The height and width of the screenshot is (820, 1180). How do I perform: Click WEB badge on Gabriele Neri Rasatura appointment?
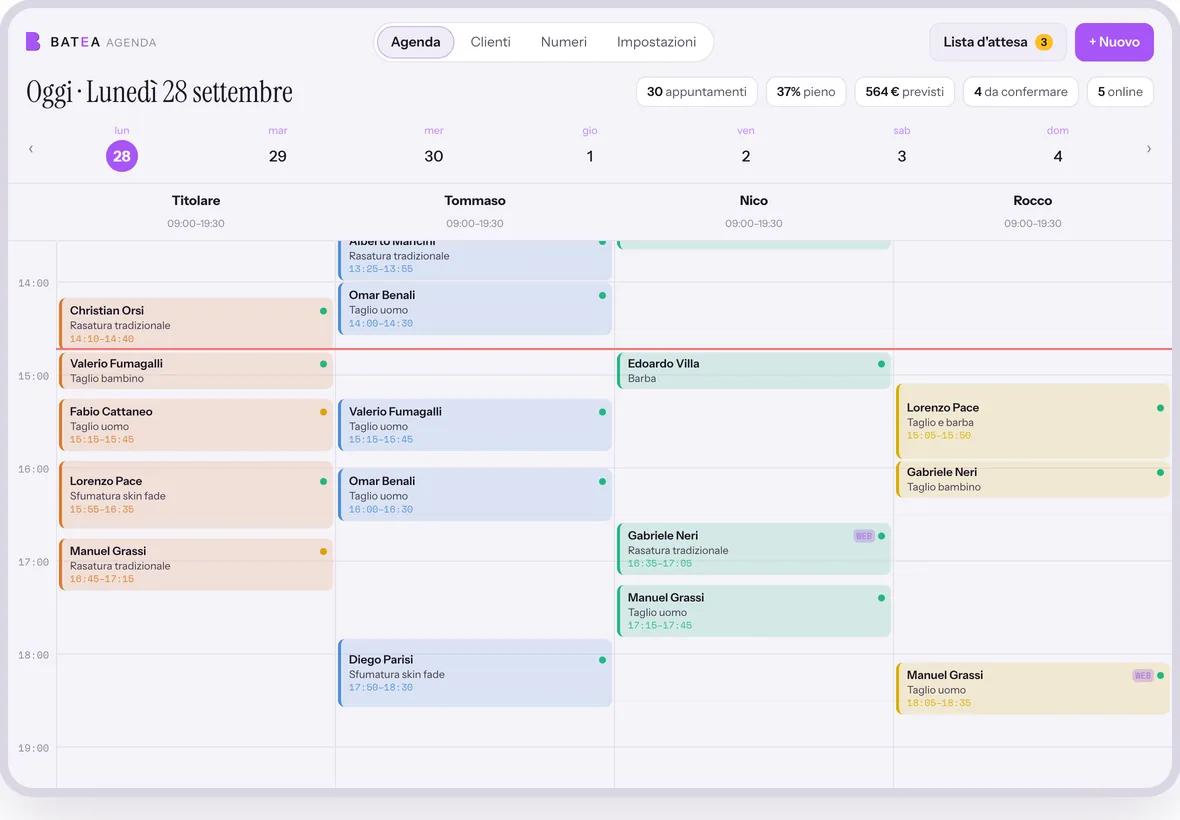point(863,536)
